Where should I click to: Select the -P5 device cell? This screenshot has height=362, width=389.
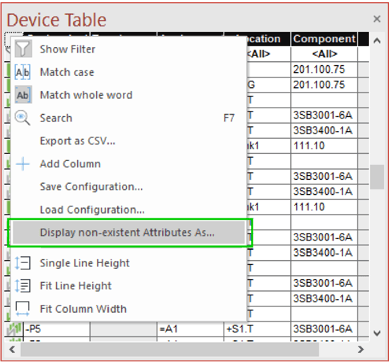56,329
